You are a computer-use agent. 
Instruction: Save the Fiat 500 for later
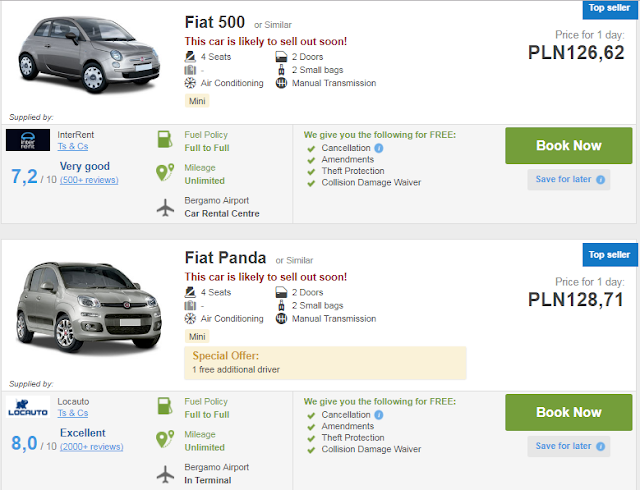563,180
